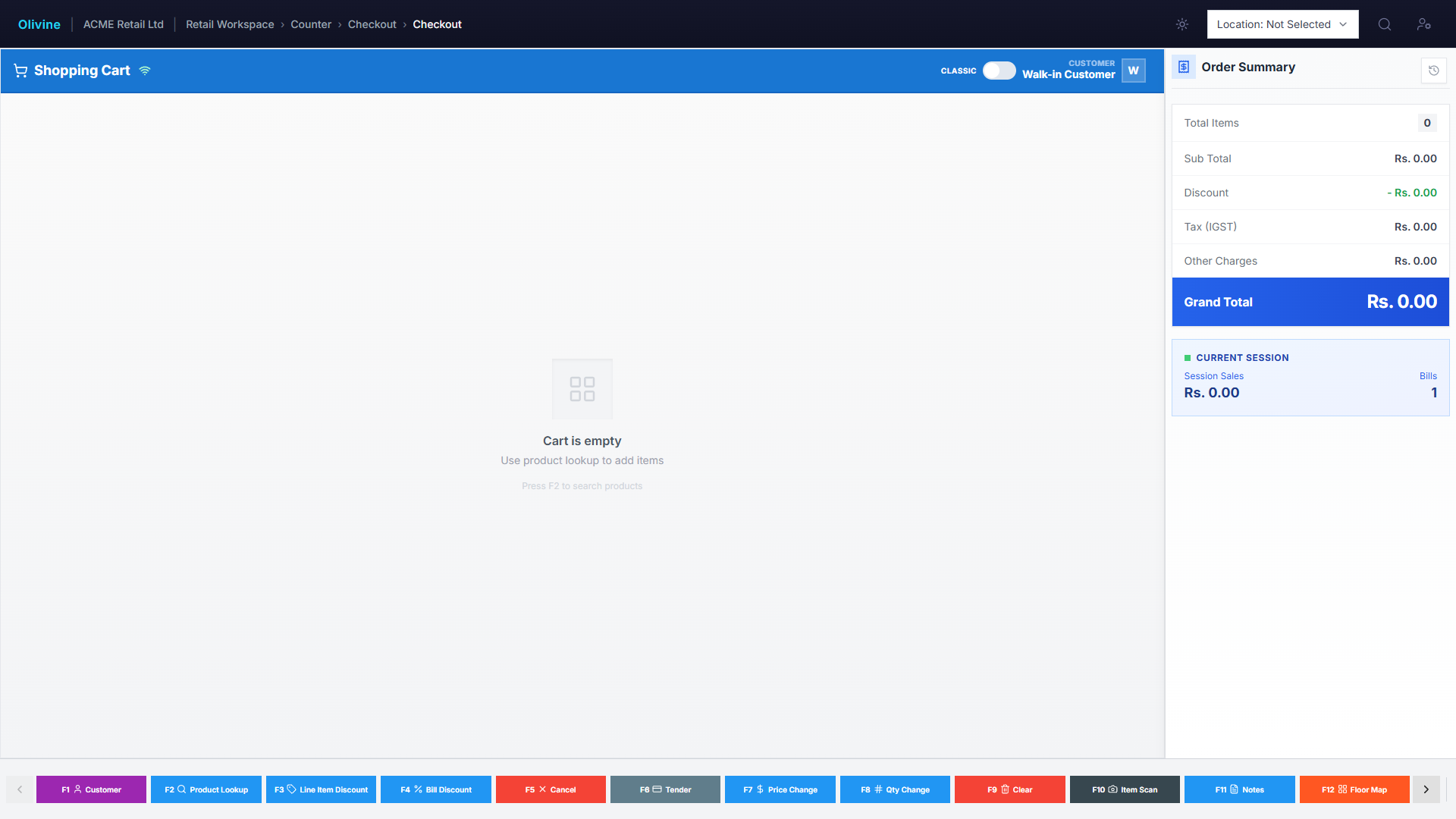Screen dimensions: 1456x819
Task: Open F2 Product Lookup
Action: click(206, 789)
